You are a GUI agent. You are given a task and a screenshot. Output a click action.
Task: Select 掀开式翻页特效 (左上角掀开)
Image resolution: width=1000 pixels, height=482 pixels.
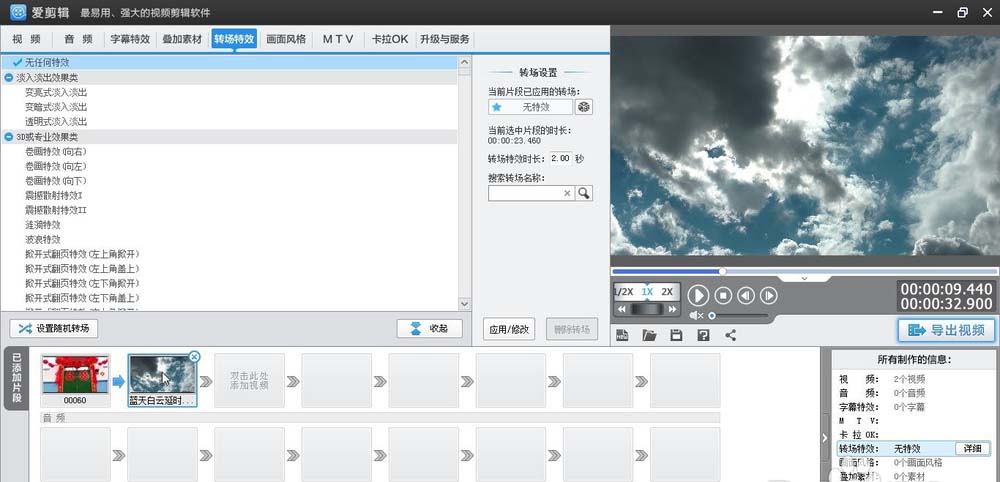82,254
